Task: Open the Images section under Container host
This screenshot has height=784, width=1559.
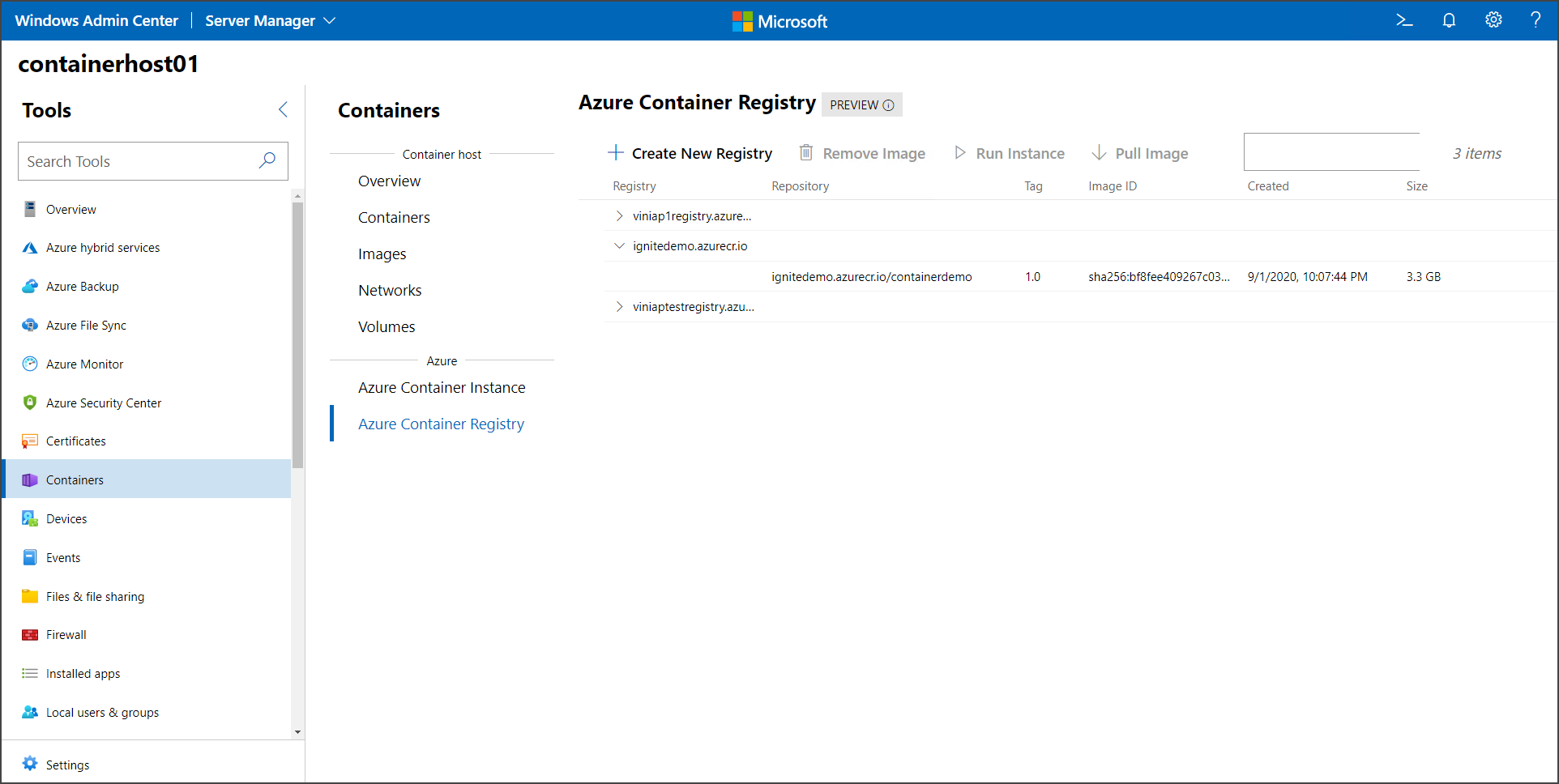Action: tap(382, 254)
